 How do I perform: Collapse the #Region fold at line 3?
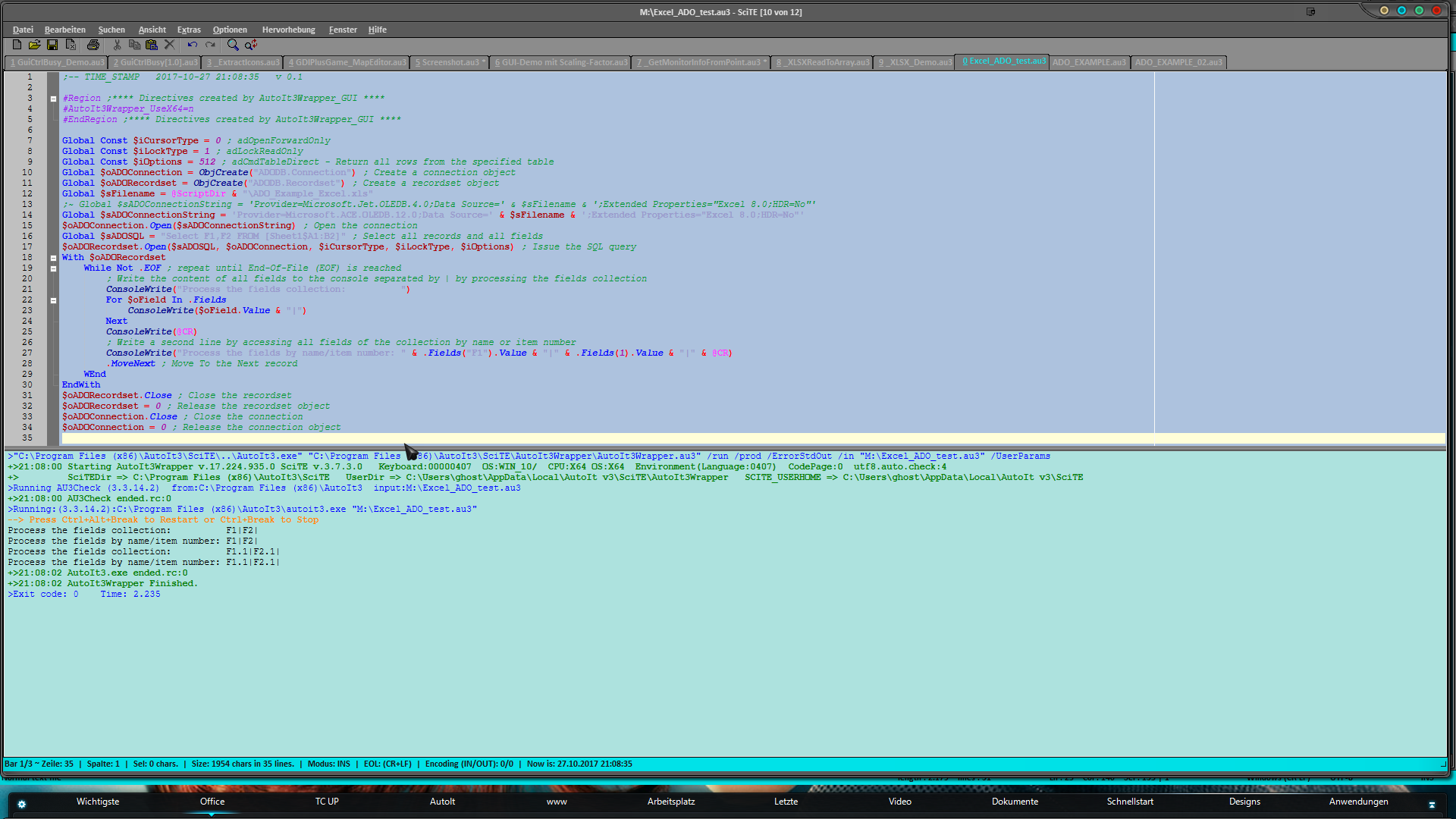point(53,99)
